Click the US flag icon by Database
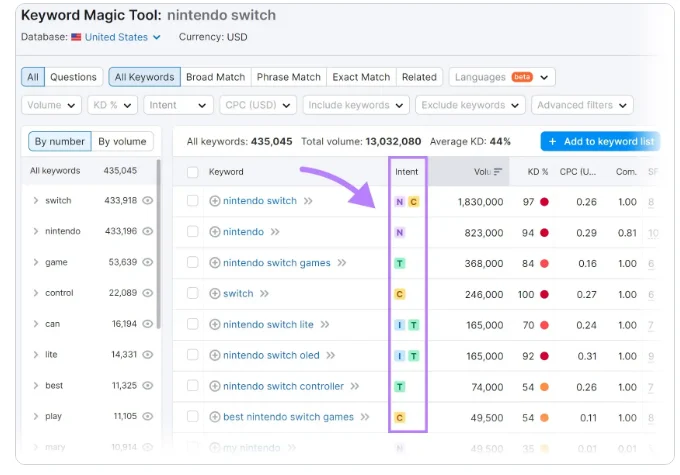The width and height of the screenshot is (680, 475). [76, 37]
